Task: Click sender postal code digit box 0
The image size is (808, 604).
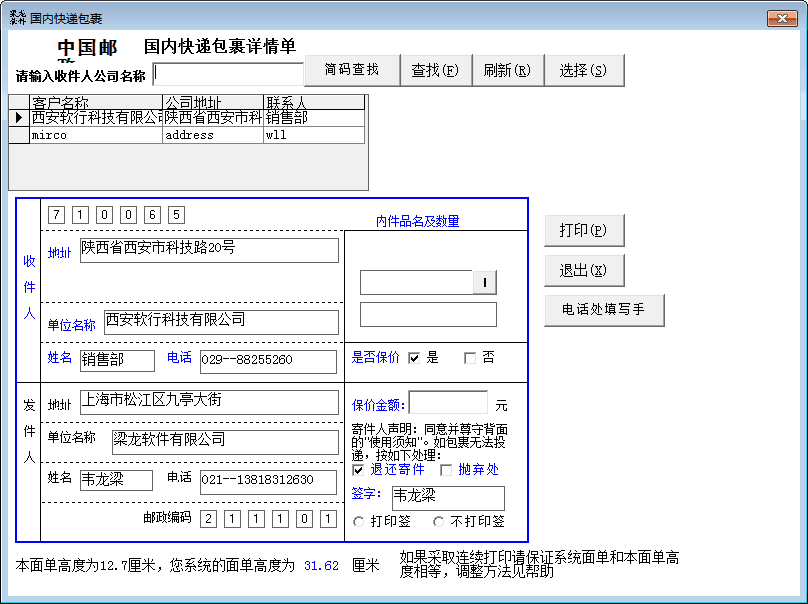Action: (304, 519)
